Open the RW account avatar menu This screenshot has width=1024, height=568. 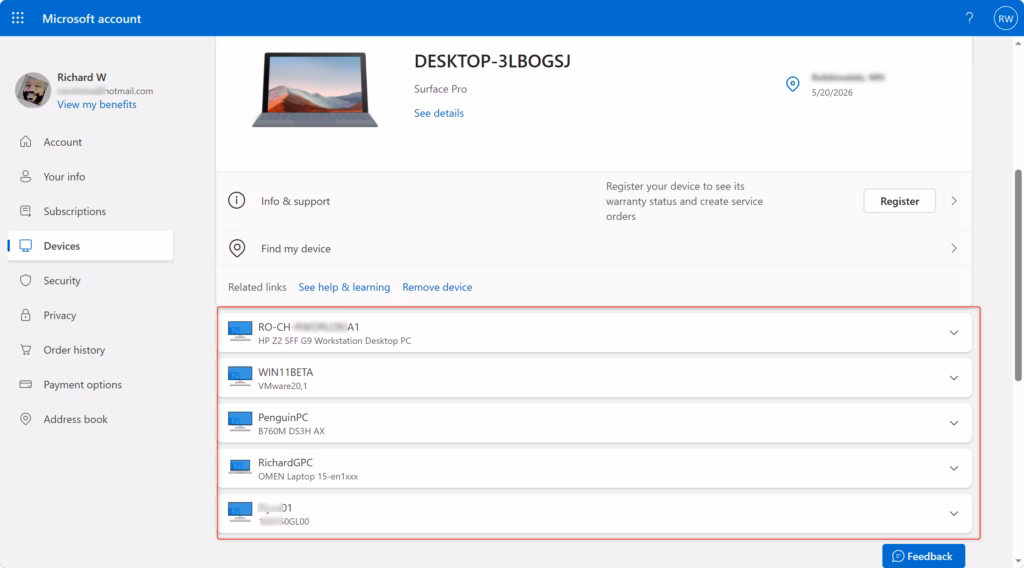(1005, 18)
